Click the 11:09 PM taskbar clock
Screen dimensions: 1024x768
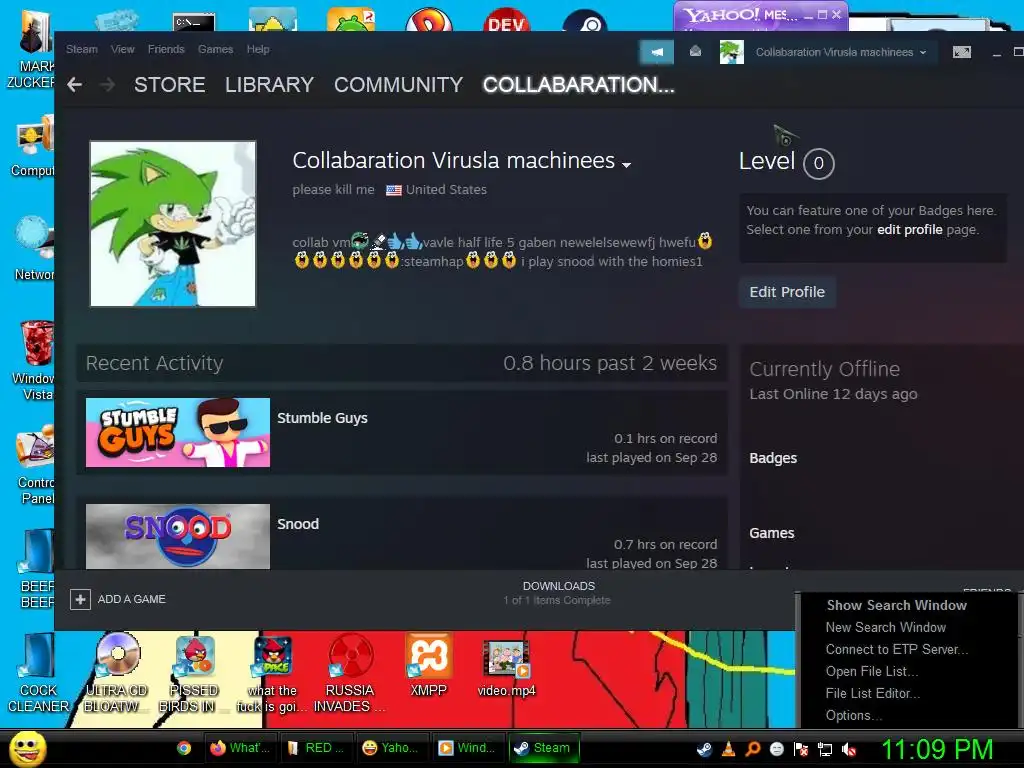[x=937, y=749]
